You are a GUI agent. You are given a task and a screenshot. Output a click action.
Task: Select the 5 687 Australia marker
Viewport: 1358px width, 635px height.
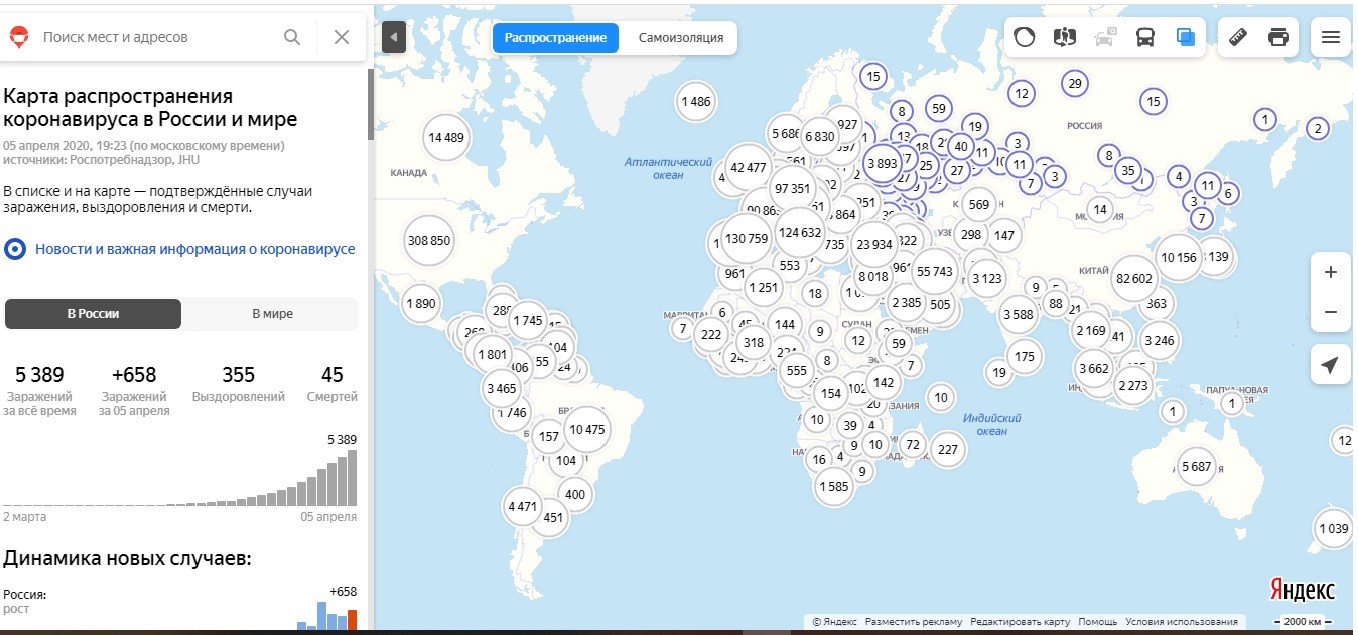click(1196, 467)
